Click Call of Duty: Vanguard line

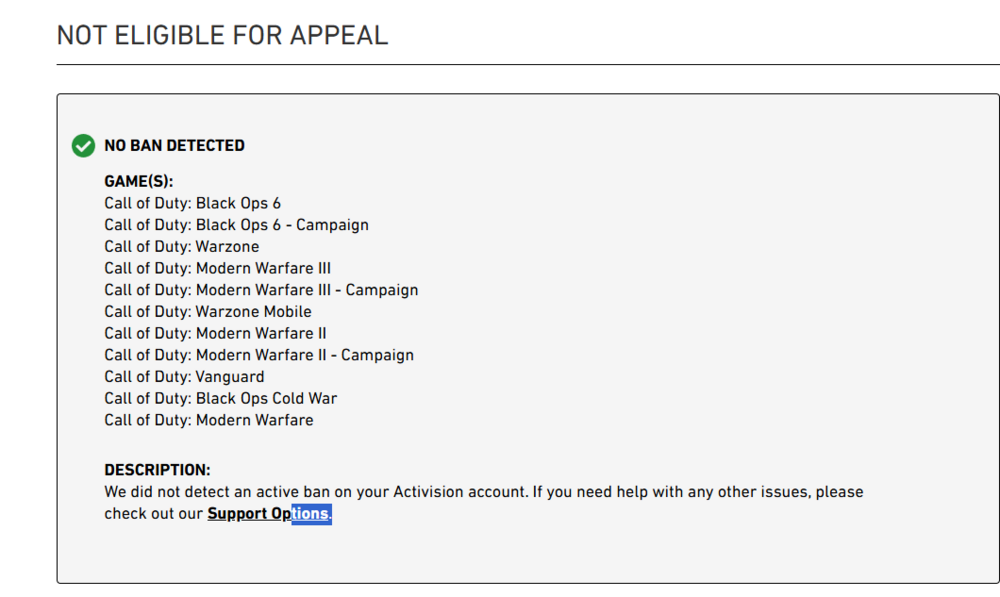pyautogui.click(x=184, y=376)
